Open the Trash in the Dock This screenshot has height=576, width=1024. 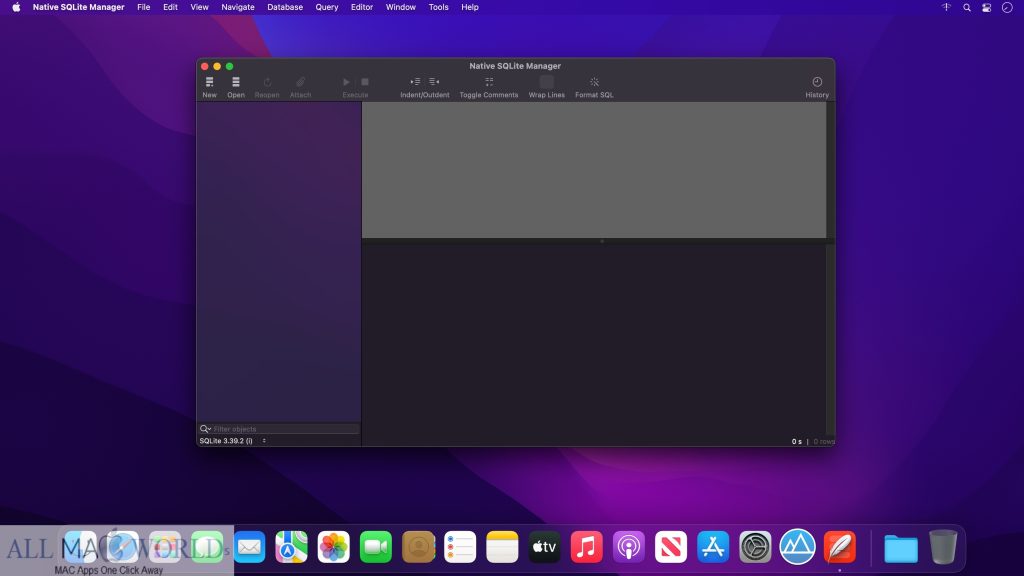coord(943,547)
